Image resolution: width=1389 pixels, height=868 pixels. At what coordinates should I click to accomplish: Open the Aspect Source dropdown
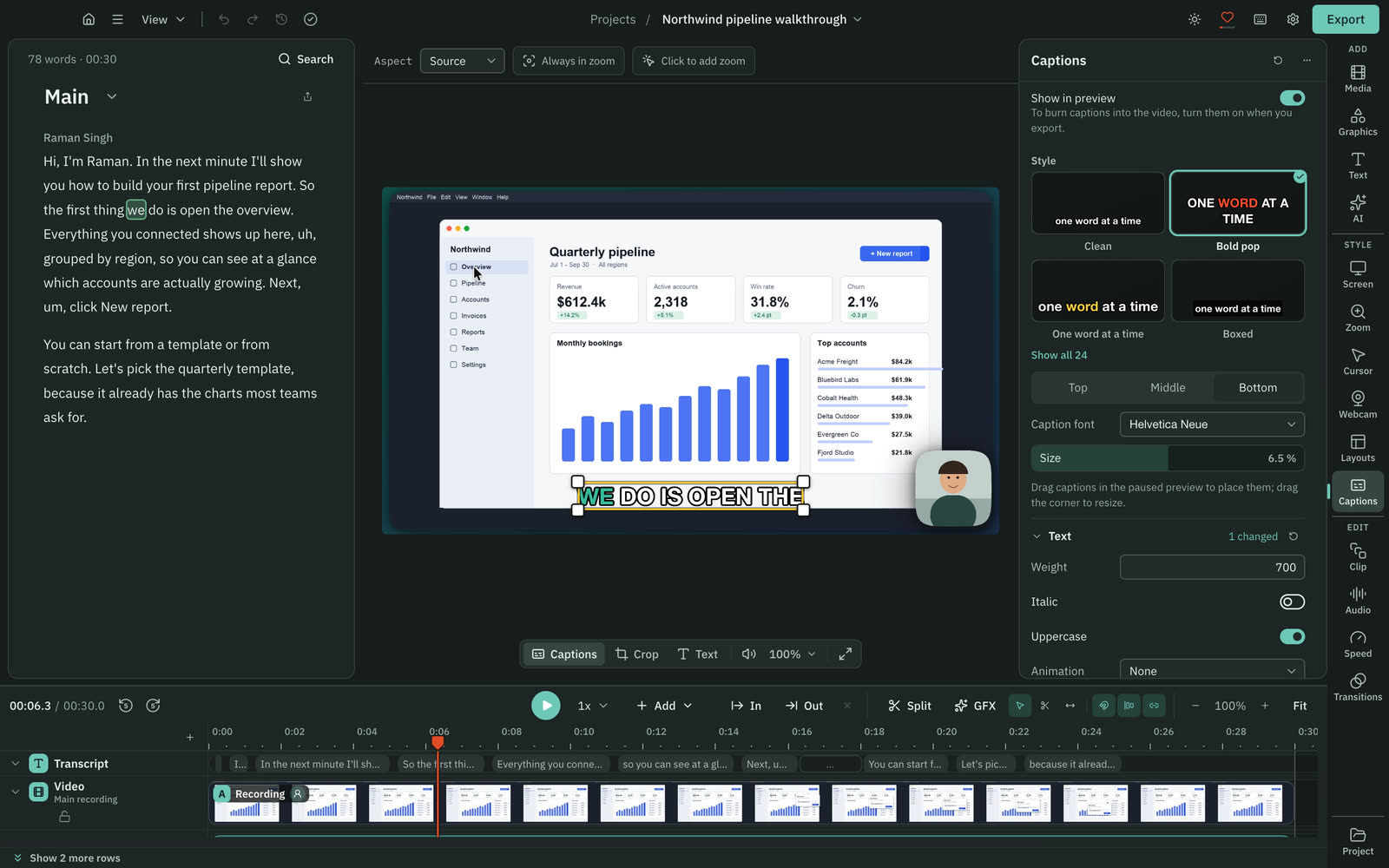tap(462, 61)
